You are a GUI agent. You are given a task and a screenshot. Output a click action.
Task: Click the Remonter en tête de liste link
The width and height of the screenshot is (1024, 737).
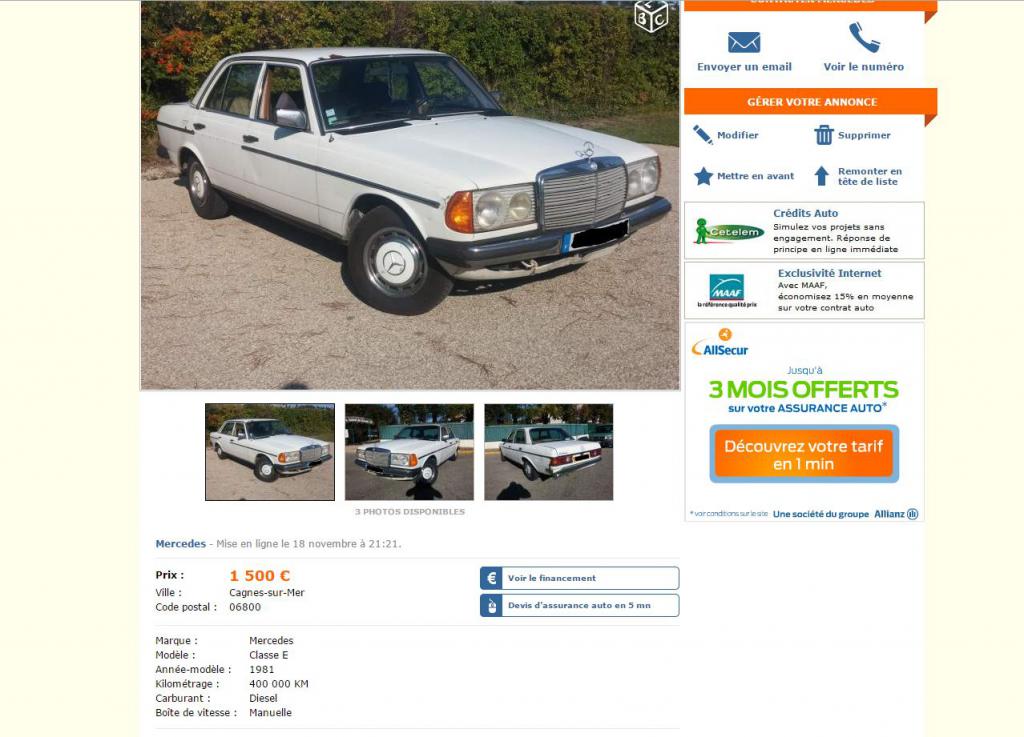point(869,176)
